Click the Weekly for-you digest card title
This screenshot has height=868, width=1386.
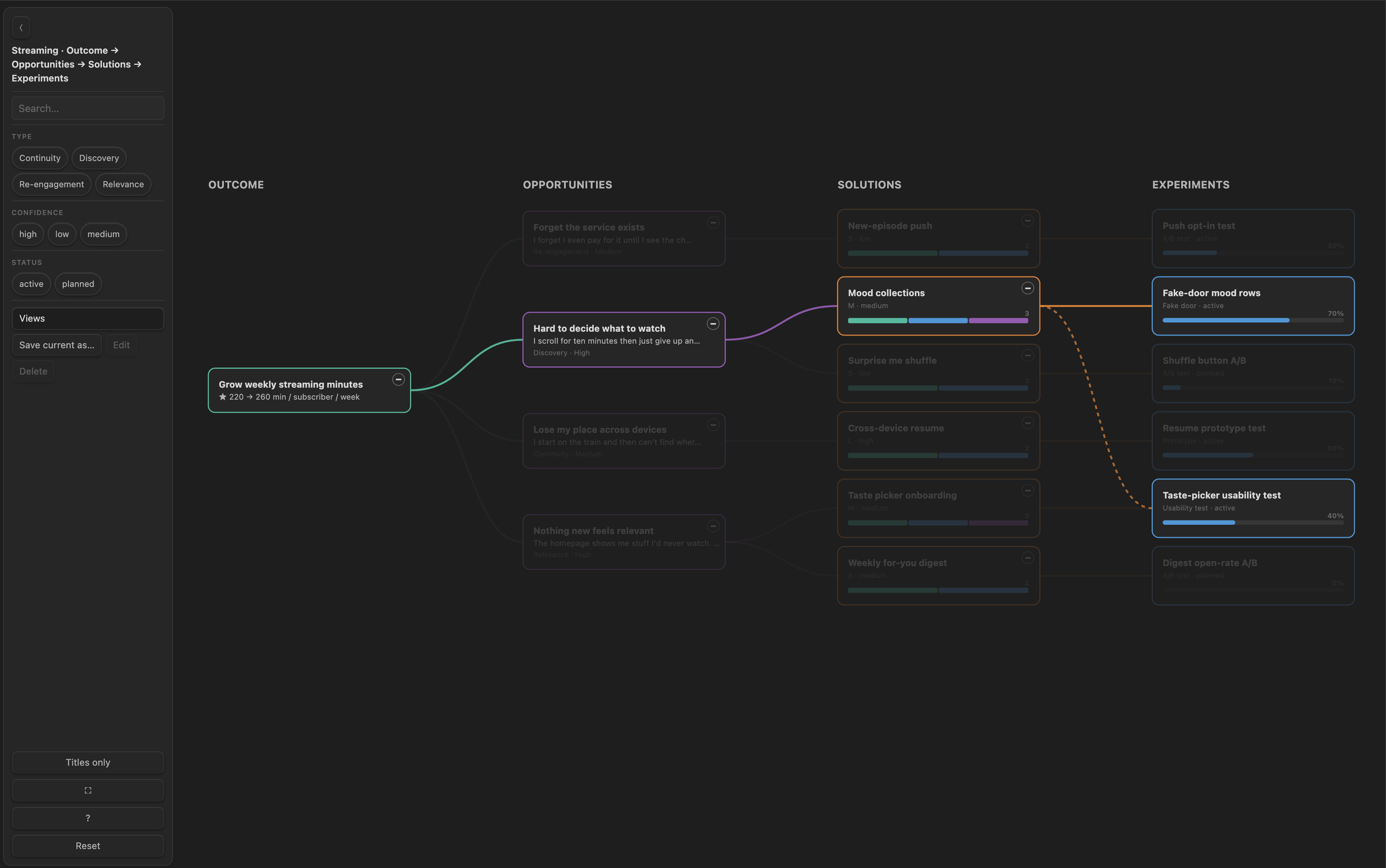(x=897, y=563)
